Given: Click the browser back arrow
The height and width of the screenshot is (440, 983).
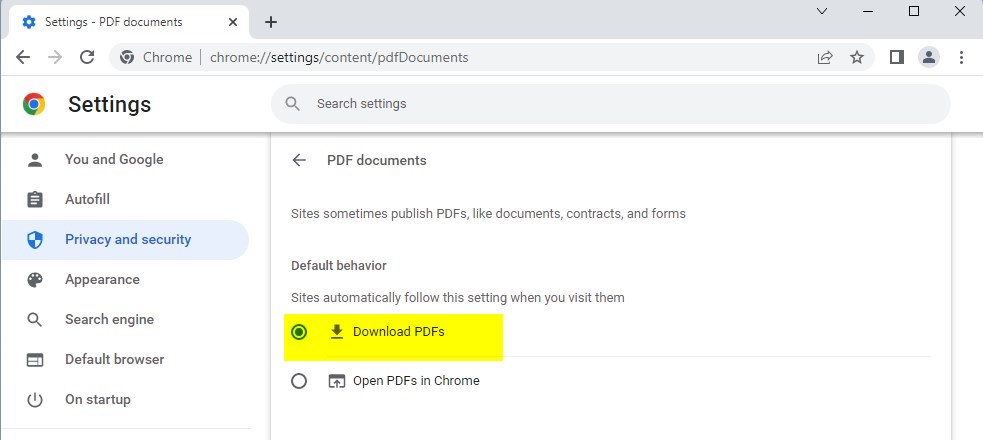Looking at the screenshot, I should (23, 57).
